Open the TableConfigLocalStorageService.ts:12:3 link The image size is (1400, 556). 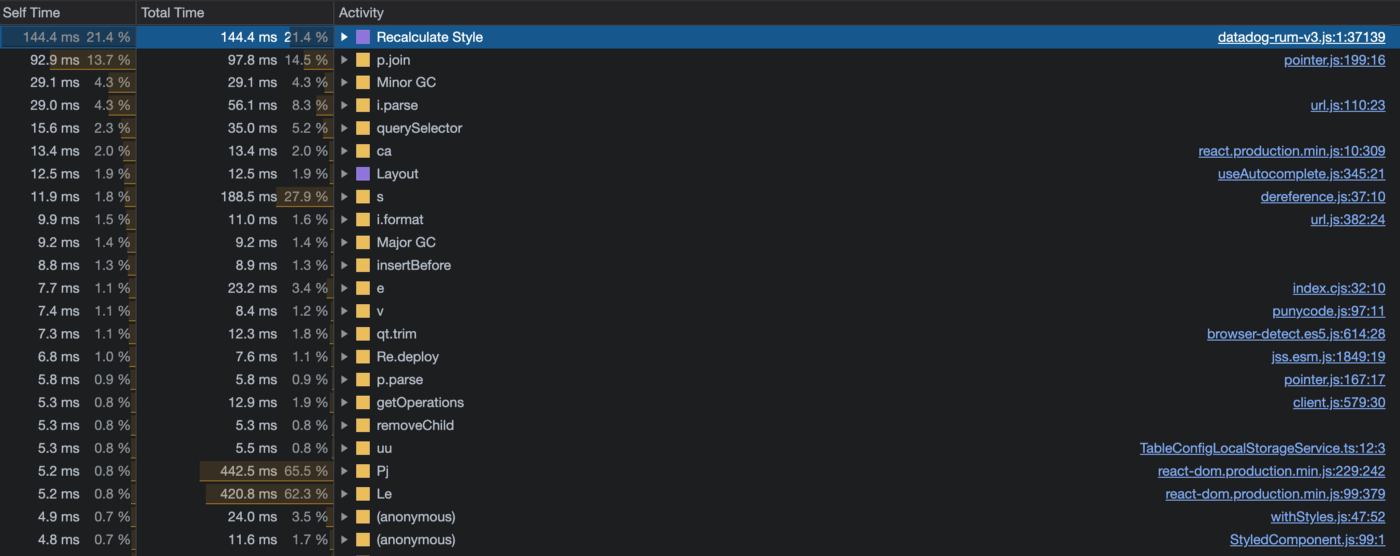[x=1263, y=448]
